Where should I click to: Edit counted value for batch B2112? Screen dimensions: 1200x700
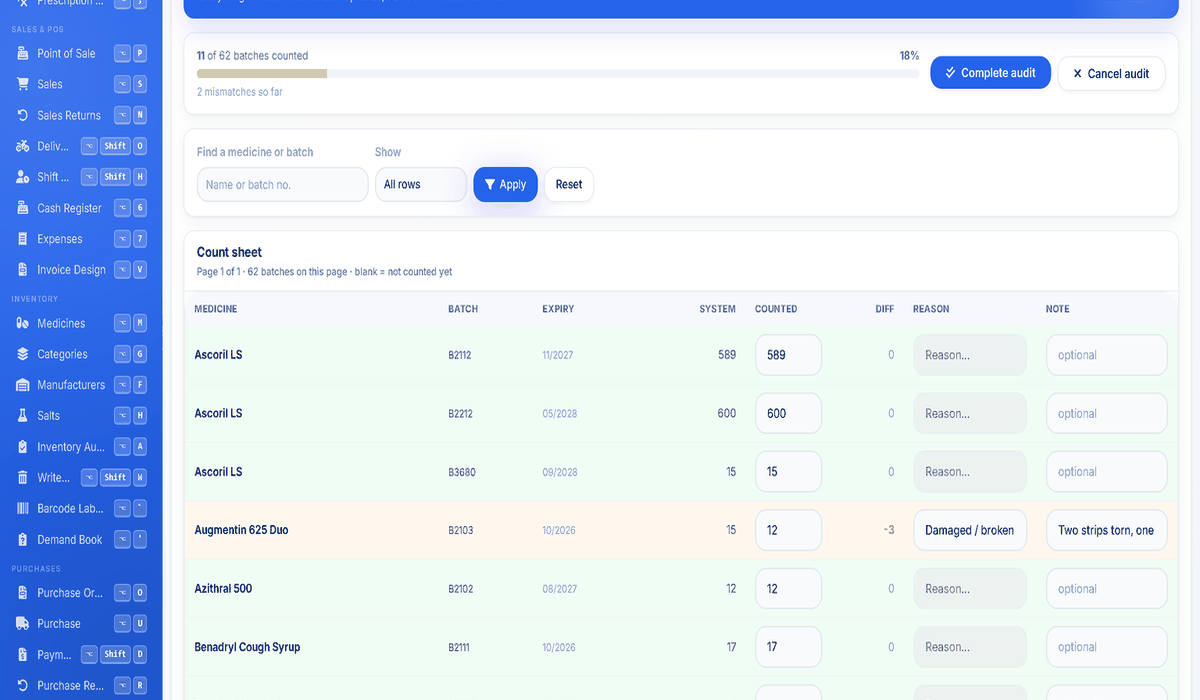pyautogui.click(x=788, y=355)
